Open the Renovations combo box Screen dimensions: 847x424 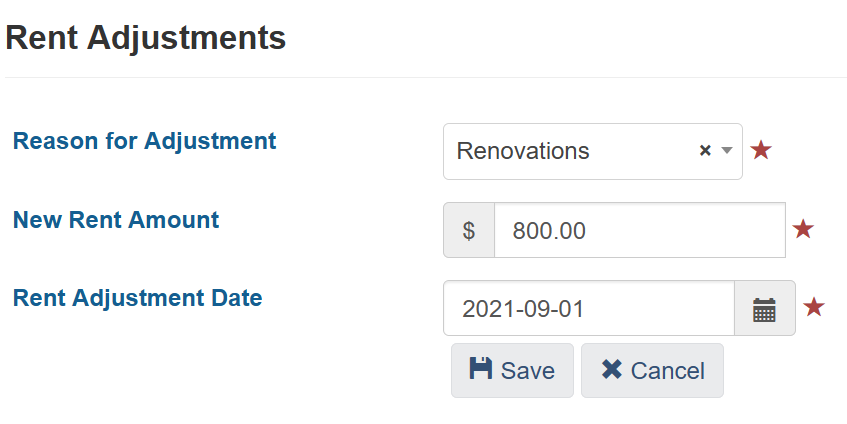click(593, 151)
